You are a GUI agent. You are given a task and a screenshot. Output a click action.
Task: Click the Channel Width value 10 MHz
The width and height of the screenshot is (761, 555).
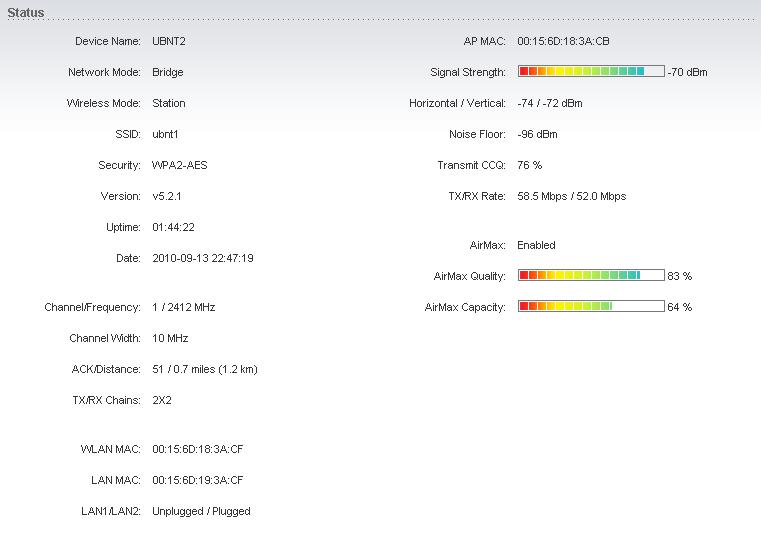170,339
